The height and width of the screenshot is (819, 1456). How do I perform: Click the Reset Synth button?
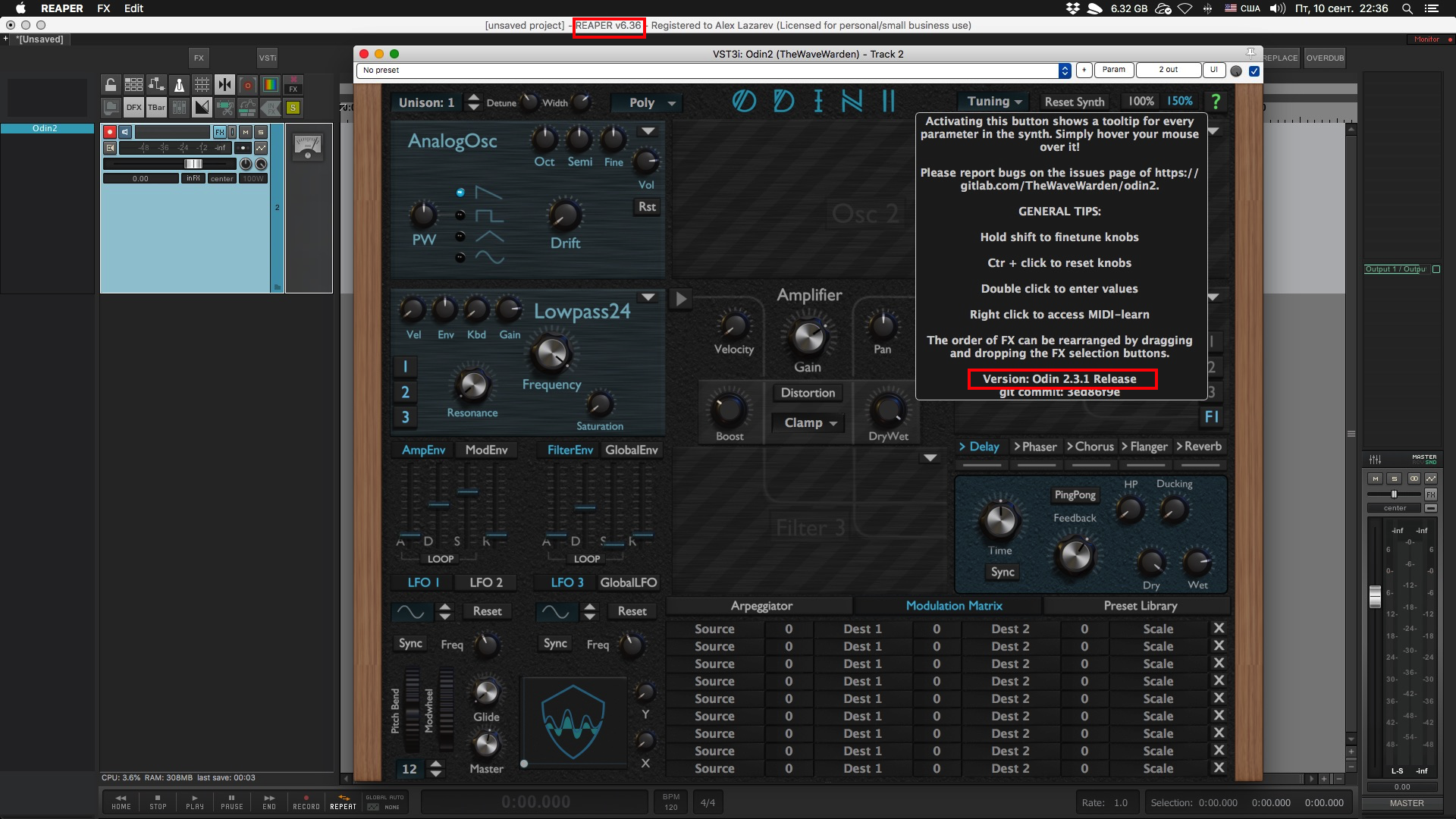(1074, 102)
